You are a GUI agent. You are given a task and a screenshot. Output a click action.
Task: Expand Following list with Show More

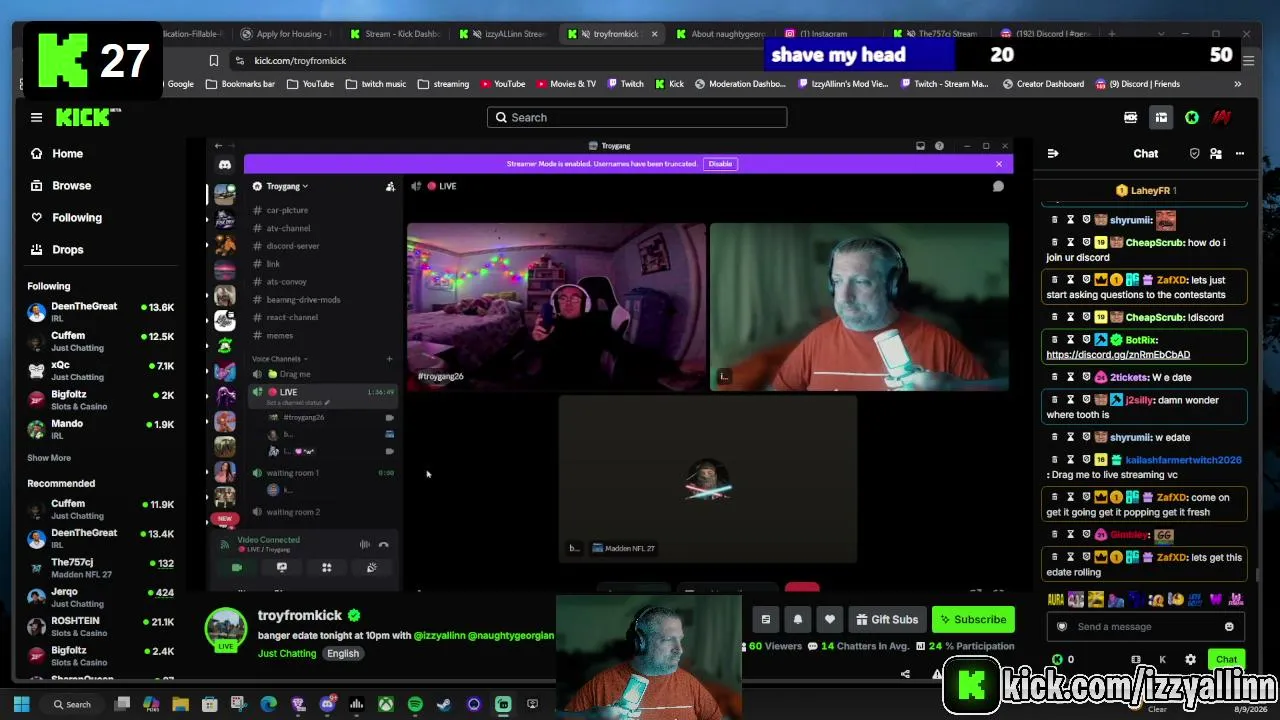(x=49, y=458)
